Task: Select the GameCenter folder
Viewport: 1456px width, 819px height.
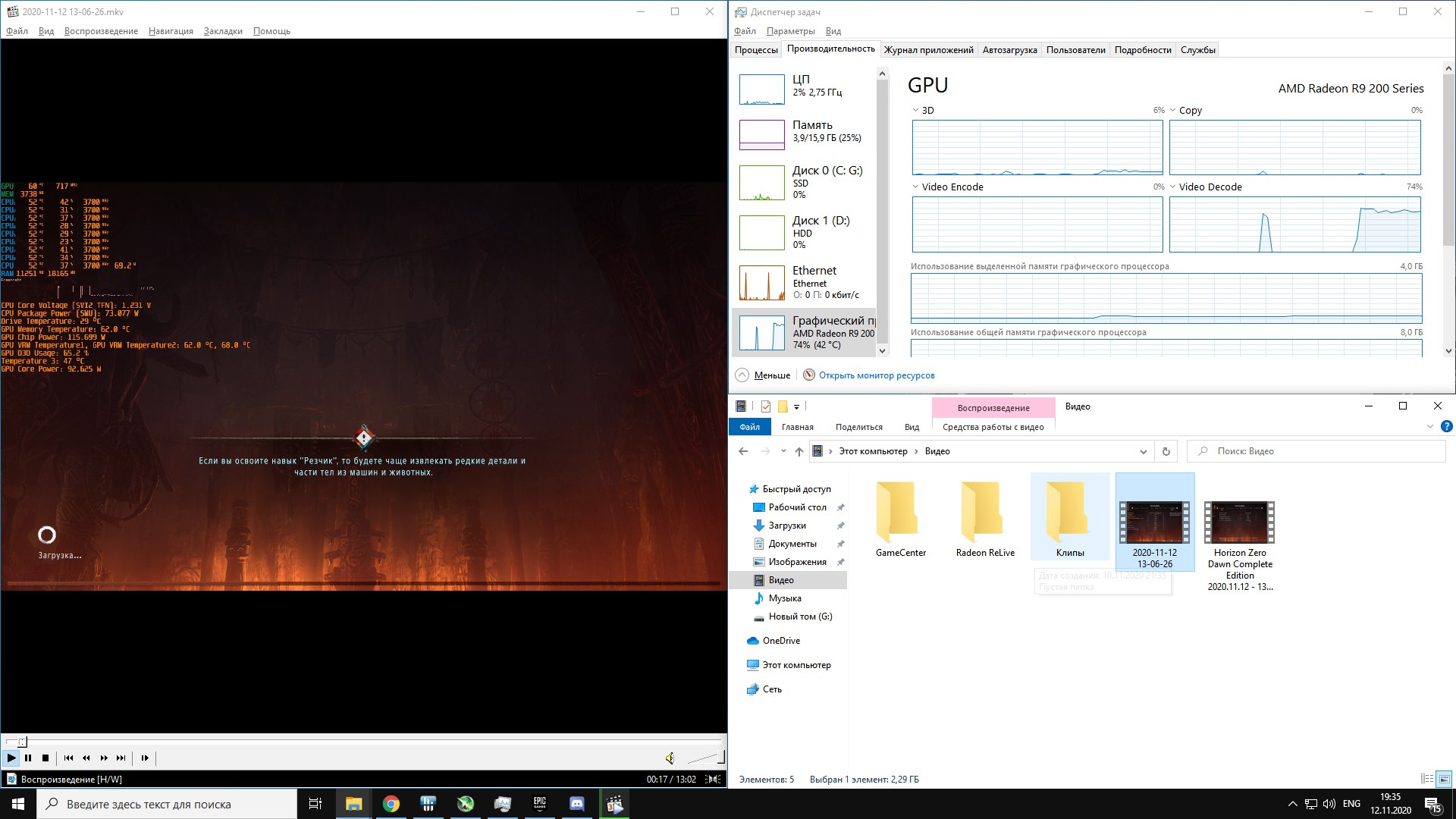Action: [900, 519]
